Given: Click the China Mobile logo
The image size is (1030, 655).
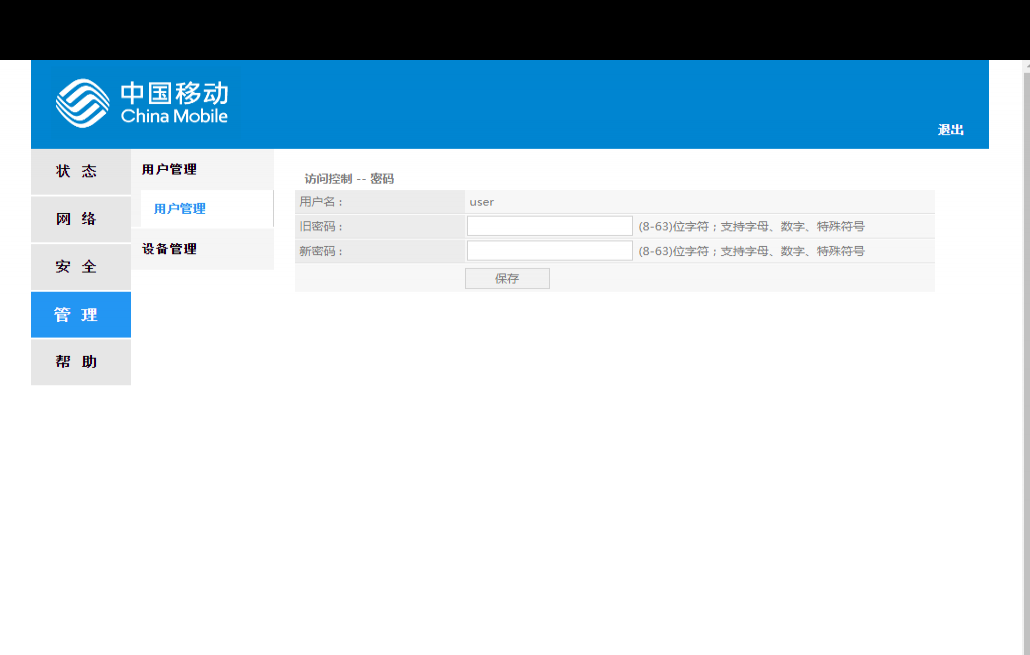Looking at the screenshot, I should (x=142, y=103).
